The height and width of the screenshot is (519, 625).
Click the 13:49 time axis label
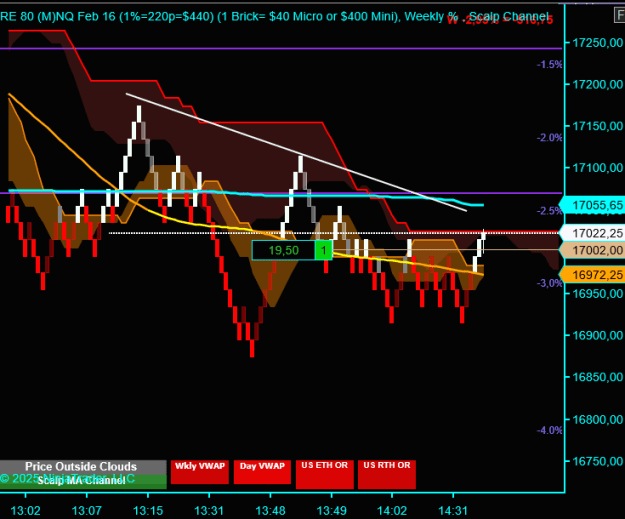(332, 511)
